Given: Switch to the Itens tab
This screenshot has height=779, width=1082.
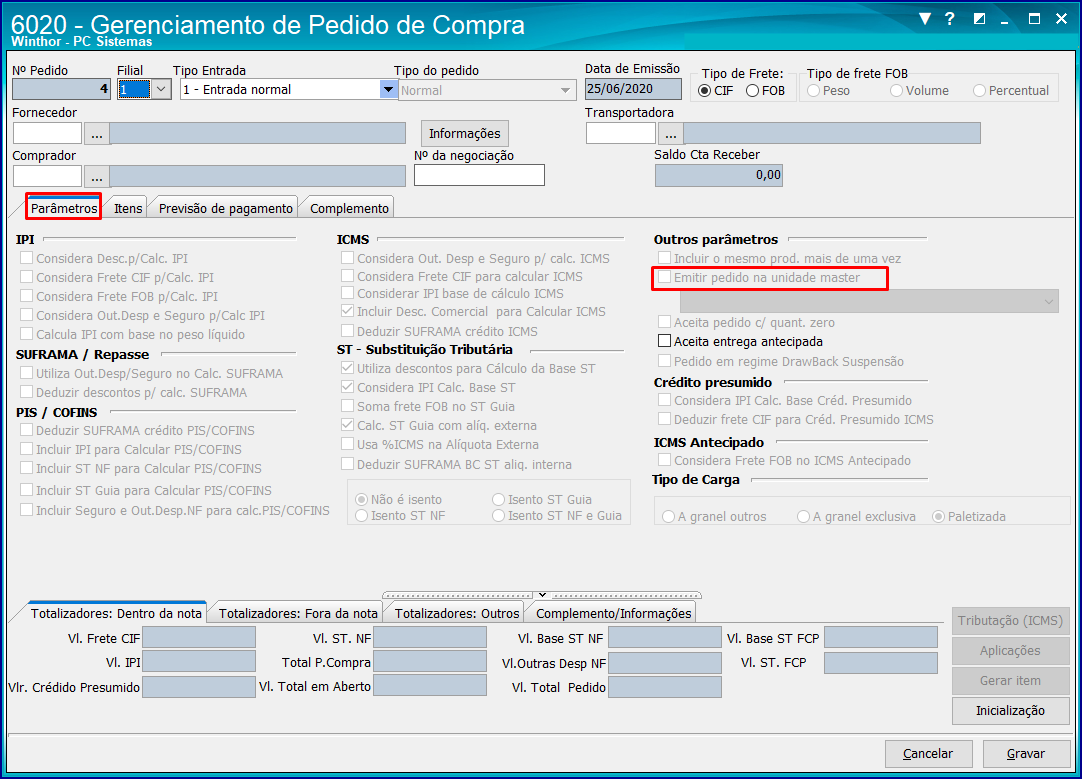Looking at the screenshot, I should (x=128, y=208).
